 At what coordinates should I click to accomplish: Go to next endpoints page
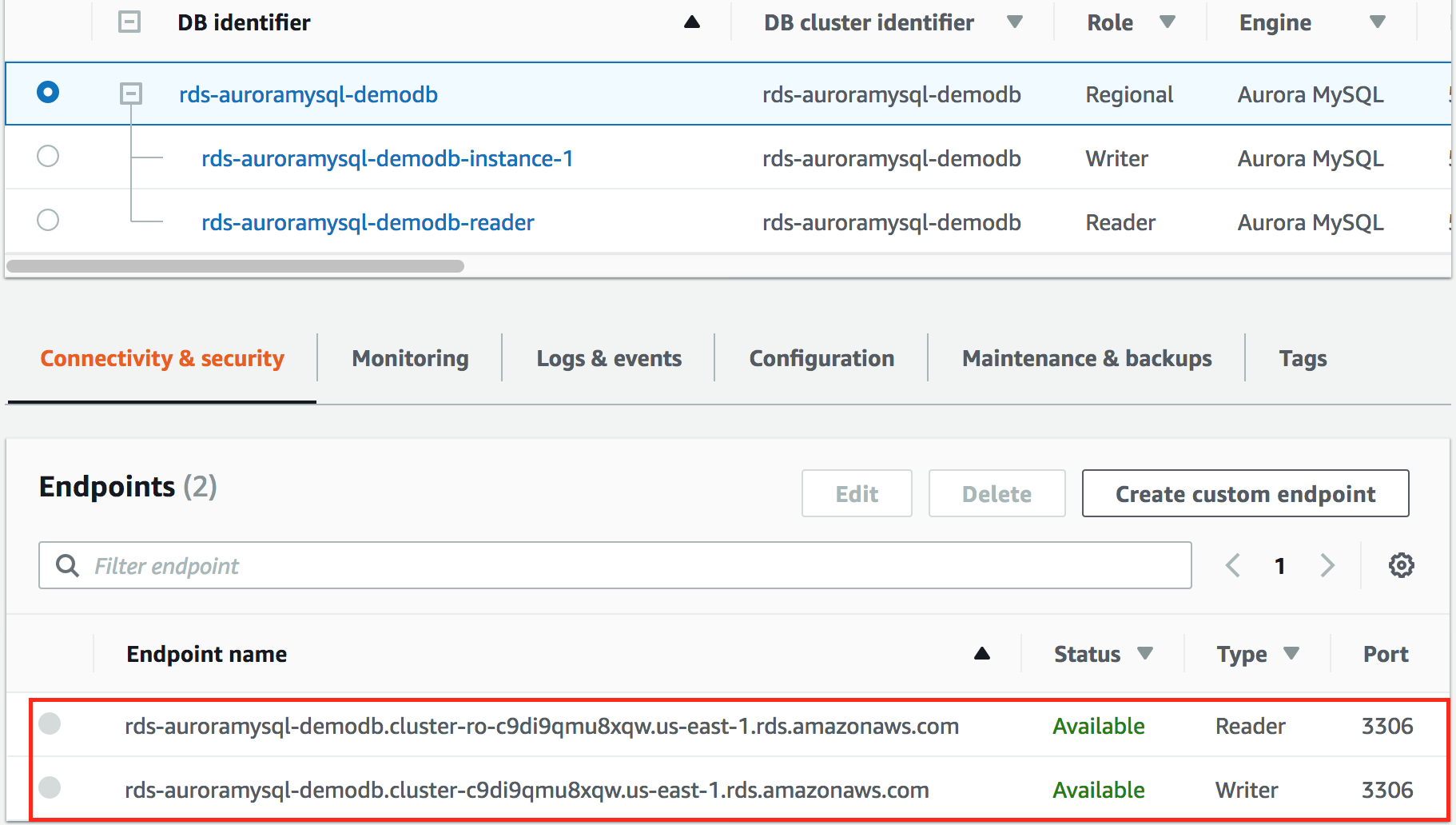pos(1327,565)
